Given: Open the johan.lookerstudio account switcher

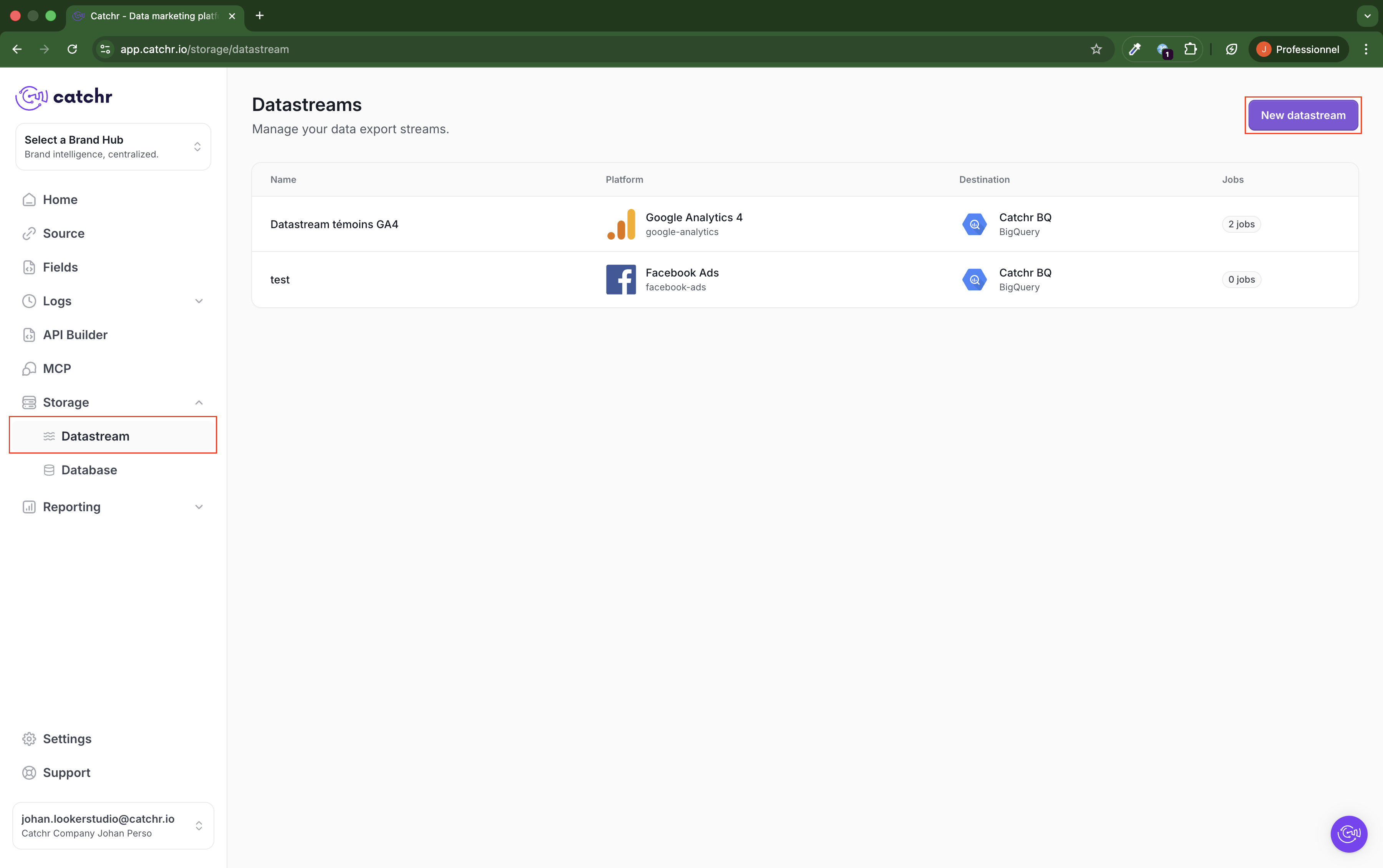Looking at the screenshot, I should coord(113,825).
